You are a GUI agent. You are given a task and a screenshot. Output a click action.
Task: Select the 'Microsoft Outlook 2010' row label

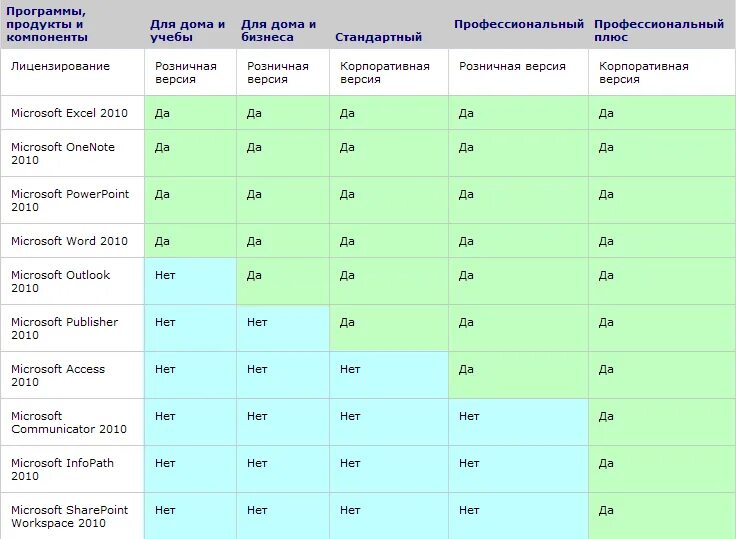[61, 281]
